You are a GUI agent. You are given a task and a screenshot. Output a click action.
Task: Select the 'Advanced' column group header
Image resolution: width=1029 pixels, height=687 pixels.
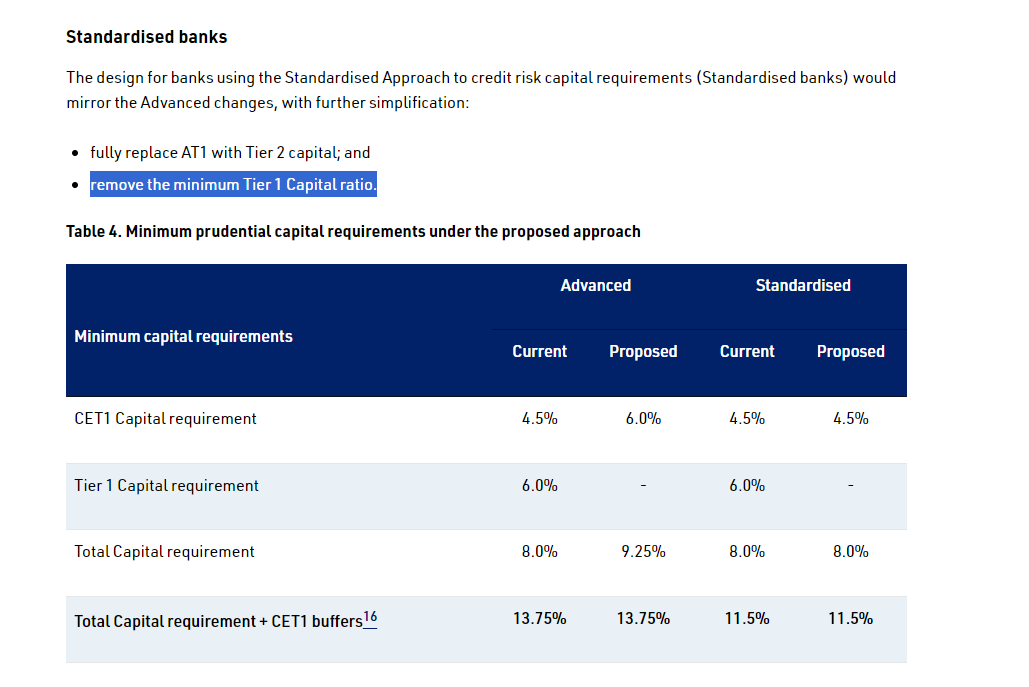point(595,286)
